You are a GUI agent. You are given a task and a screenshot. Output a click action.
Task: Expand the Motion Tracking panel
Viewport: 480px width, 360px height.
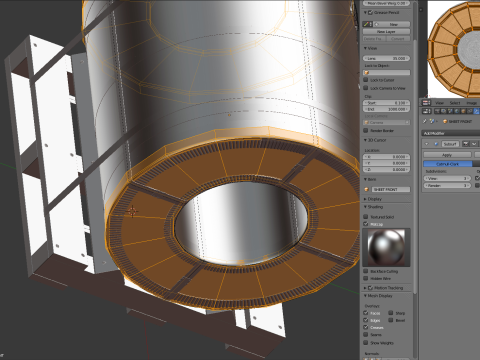365,288
